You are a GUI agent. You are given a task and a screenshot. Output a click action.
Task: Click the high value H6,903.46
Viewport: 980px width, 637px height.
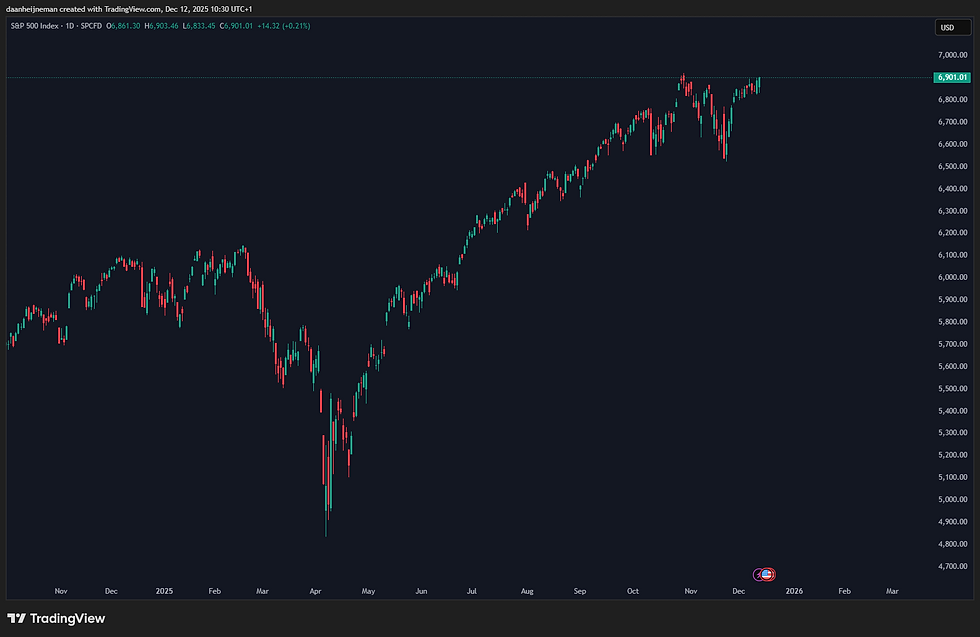point(161,26)
